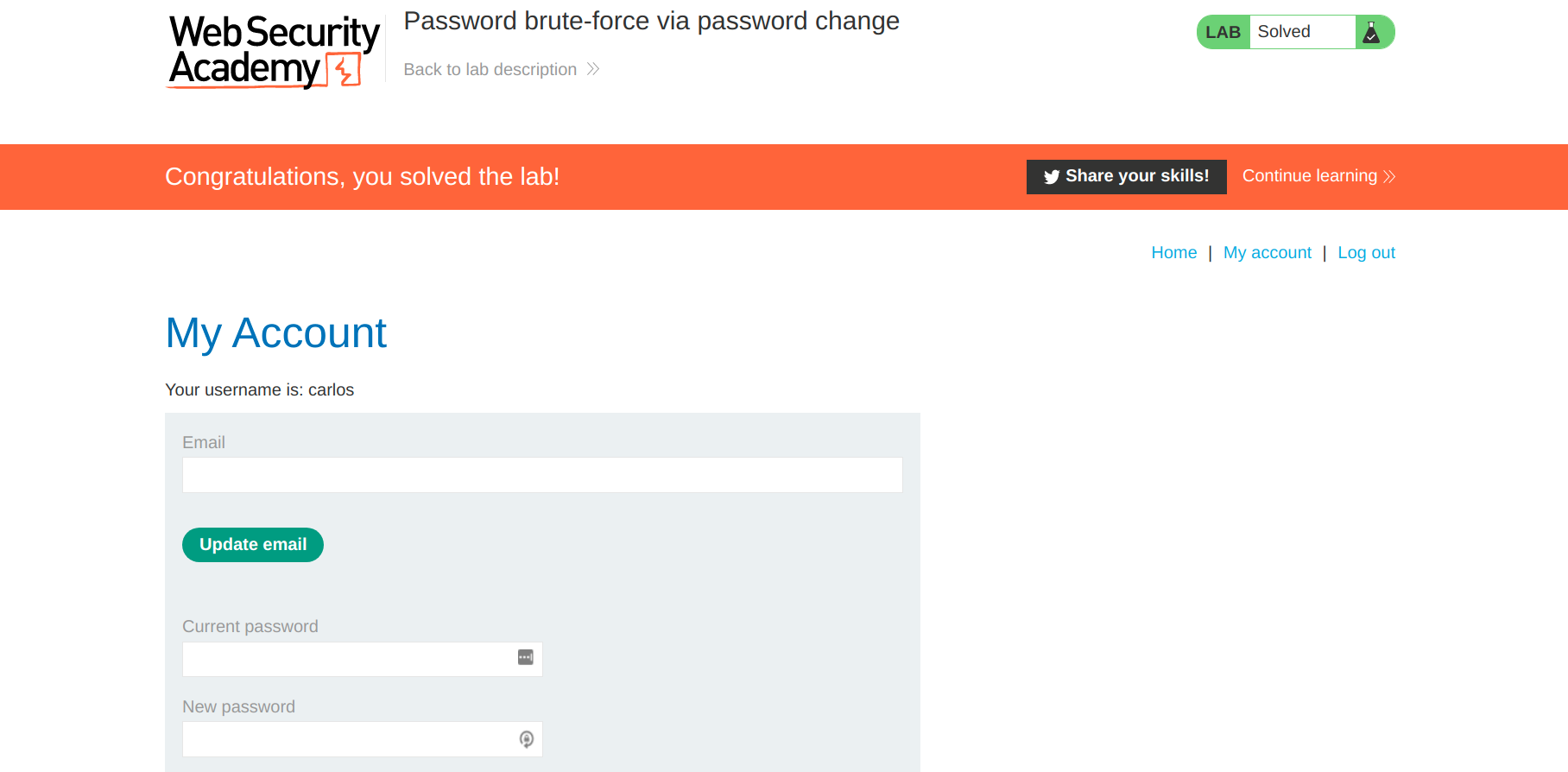
Task: Click into the Current password field
Action: pos(345,659)
